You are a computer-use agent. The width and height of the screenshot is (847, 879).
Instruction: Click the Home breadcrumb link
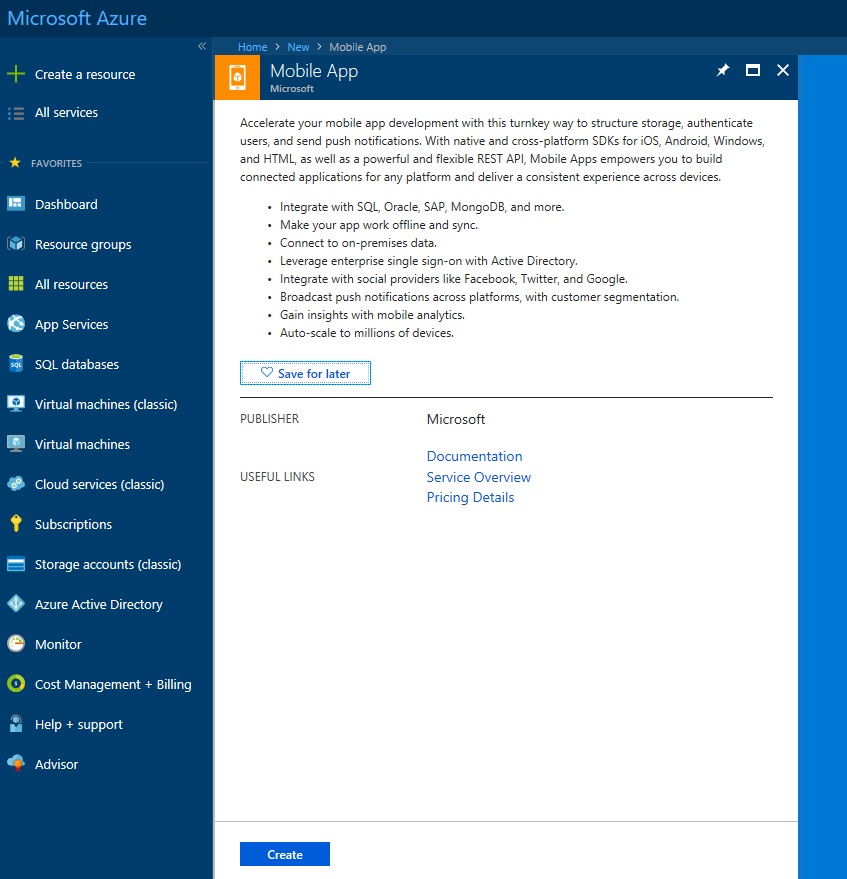[252, 47]
